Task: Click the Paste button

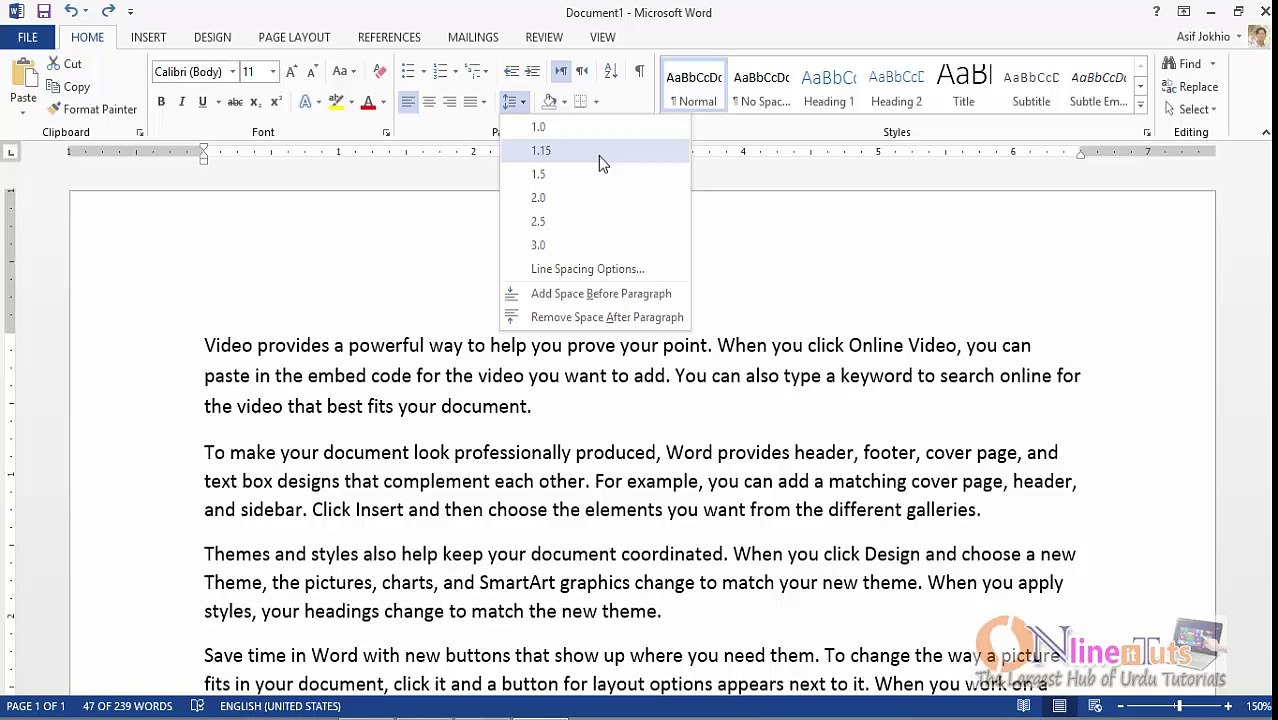Action: pyautogui.click(x=23, y=82)
